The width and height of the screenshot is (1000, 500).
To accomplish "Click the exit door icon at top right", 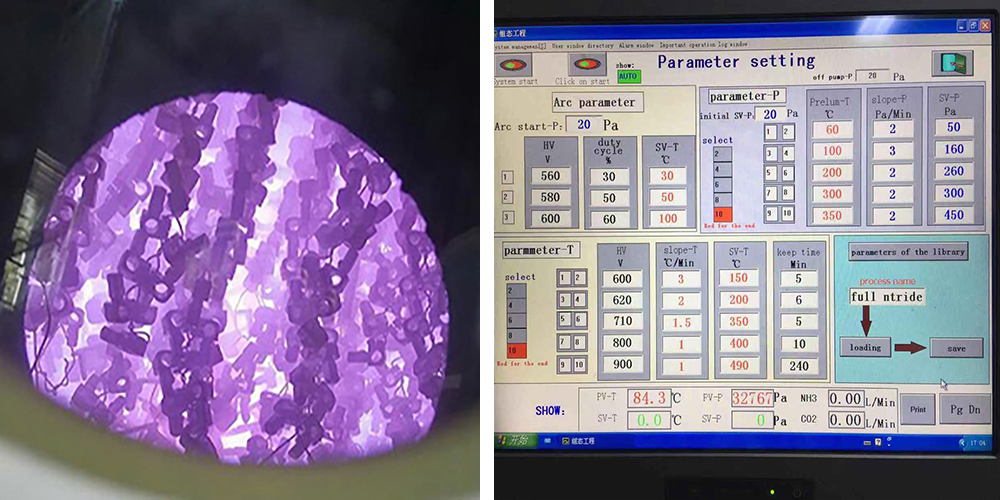I will (951, 63).
